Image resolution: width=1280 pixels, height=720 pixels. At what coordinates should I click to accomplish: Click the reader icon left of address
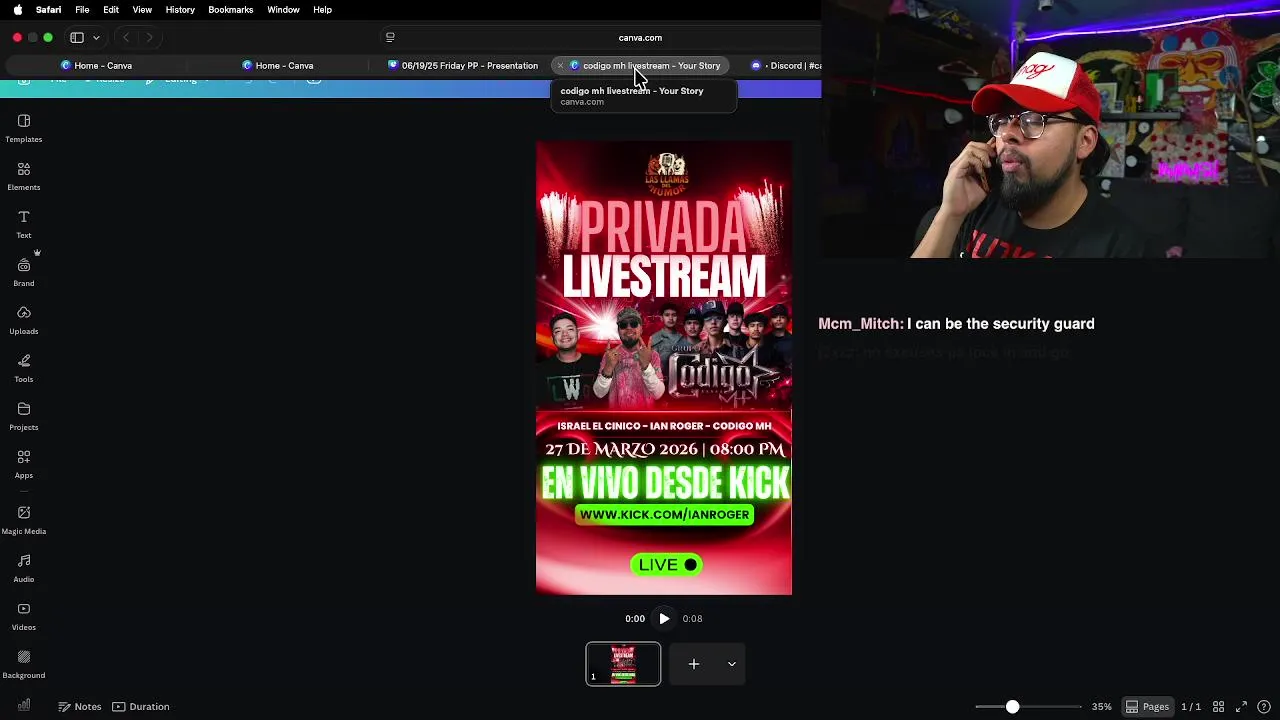390,38
